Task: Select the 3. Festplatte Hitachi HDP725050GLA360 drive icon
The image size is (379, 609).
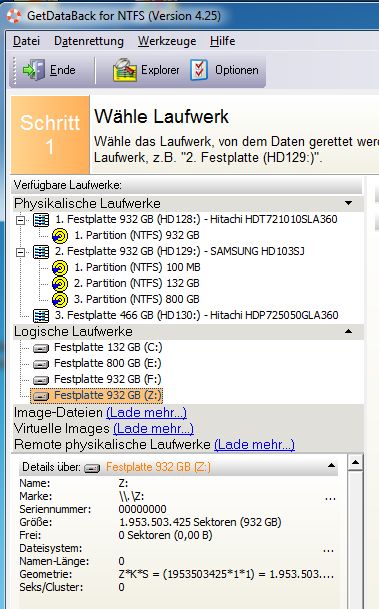Action: 41,316
